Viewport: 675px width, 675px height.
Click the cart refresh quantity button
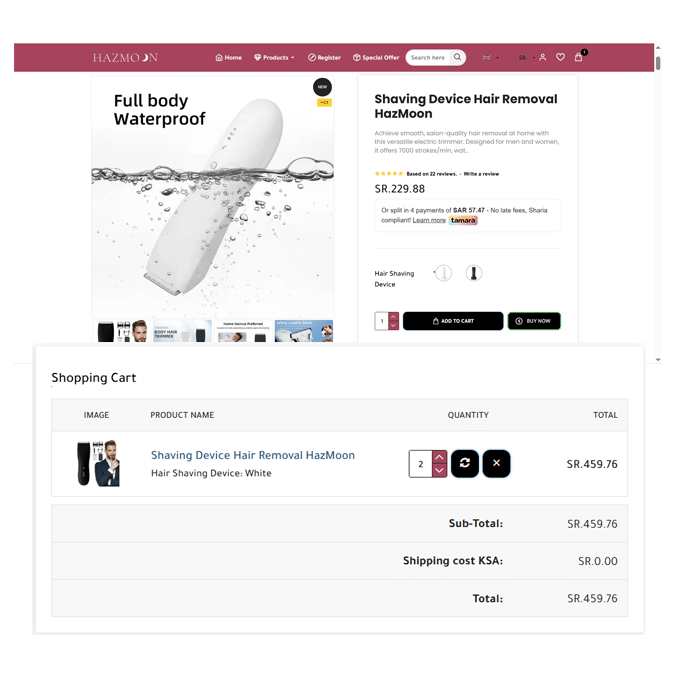click(x=464, y=464)
